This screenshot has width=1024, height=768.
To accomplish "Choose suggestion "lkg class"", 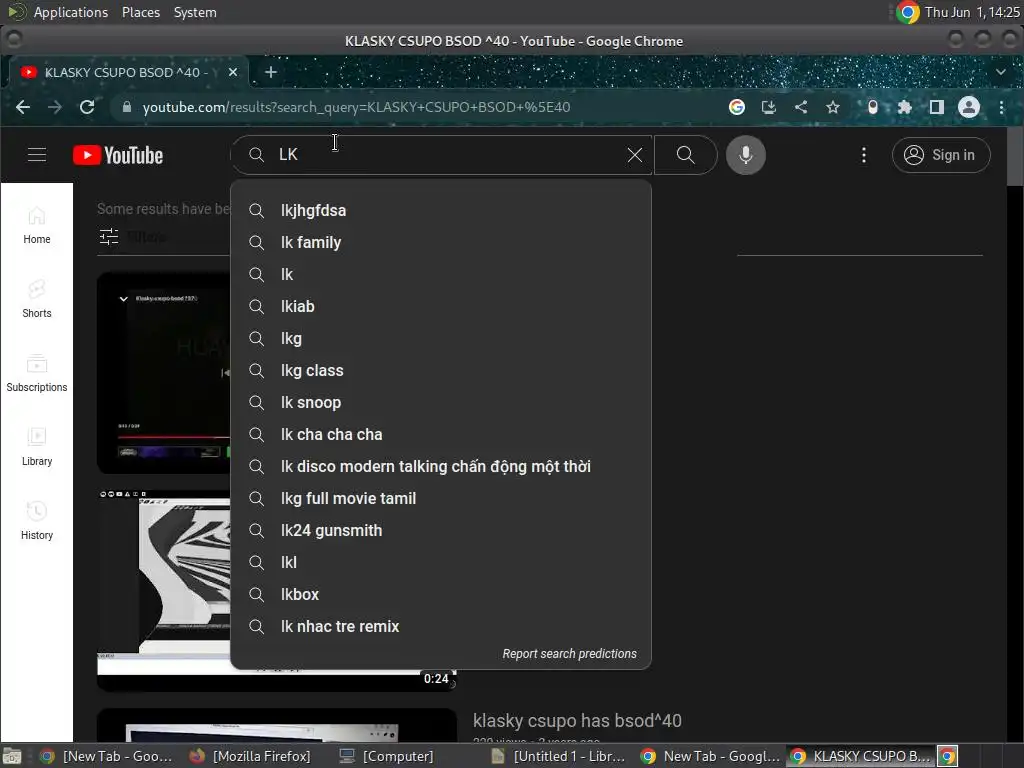I will (441, 370).
